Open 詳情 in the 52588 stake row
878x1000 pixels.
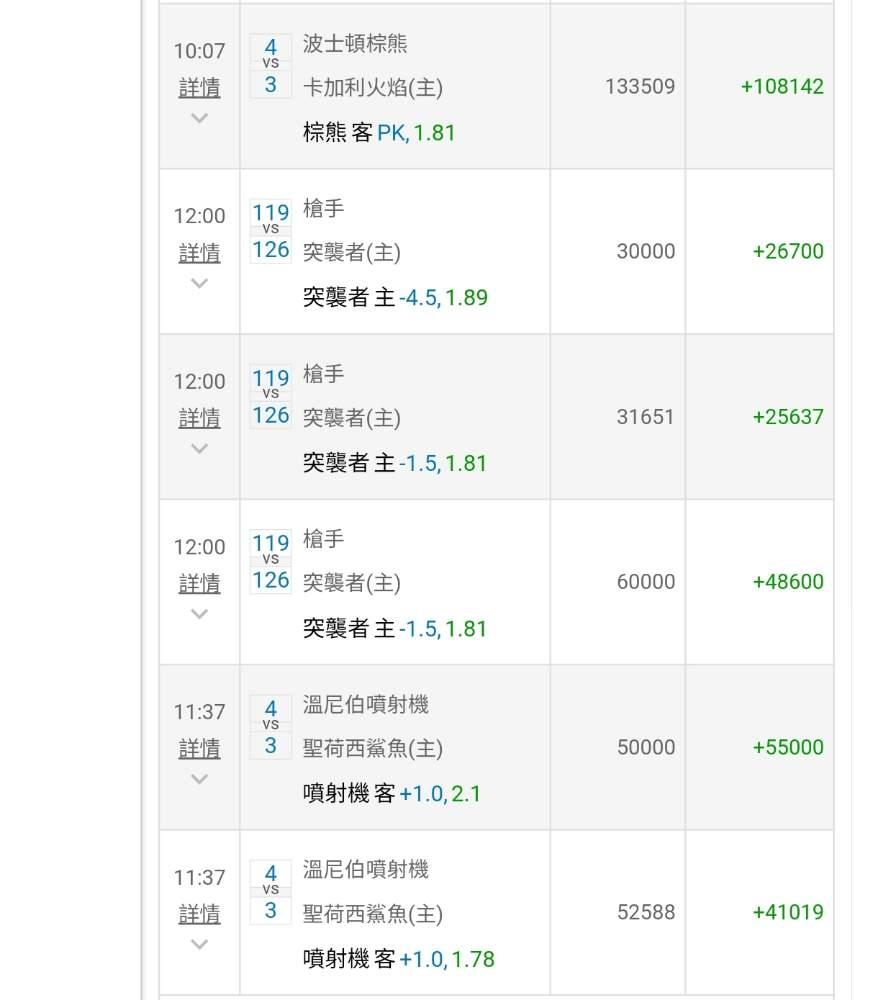199,914
